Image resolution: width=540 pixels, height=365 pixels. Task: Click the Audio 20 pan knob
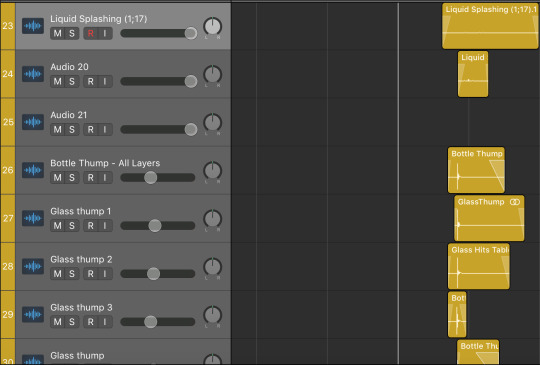tap(212, 75)
